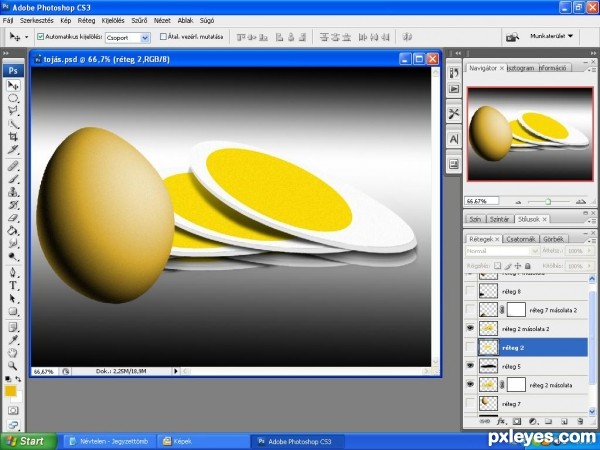Select the Burn tool

pos(13,256)
